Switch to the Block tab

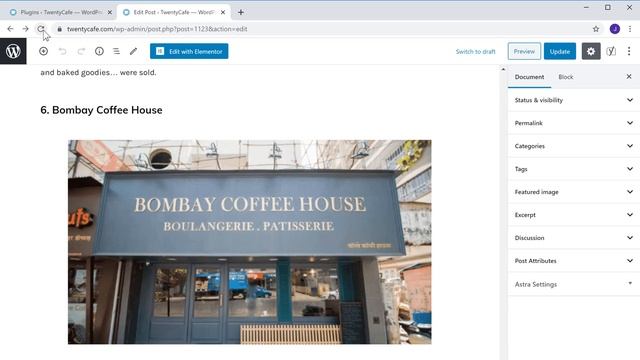click(x=566, y=77)
